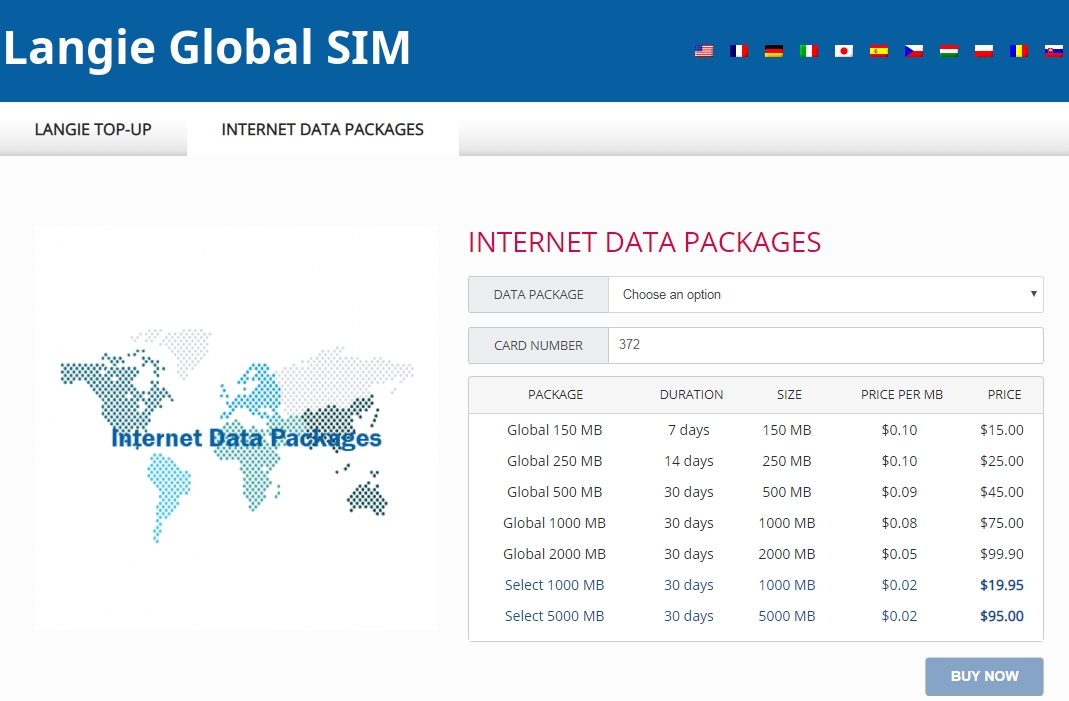Screen dimensions: 1069x701
Task: Click the Internet Data Packages red heading
Action: [644, 243]
